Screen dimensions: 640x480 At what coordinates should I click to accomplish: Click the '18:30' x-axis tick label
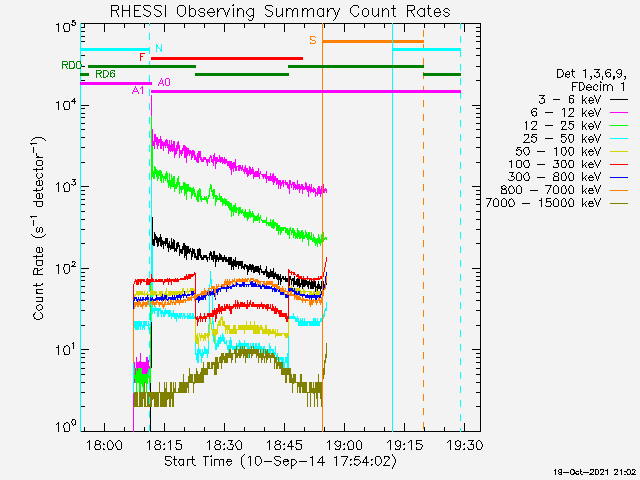pos(224,445)
